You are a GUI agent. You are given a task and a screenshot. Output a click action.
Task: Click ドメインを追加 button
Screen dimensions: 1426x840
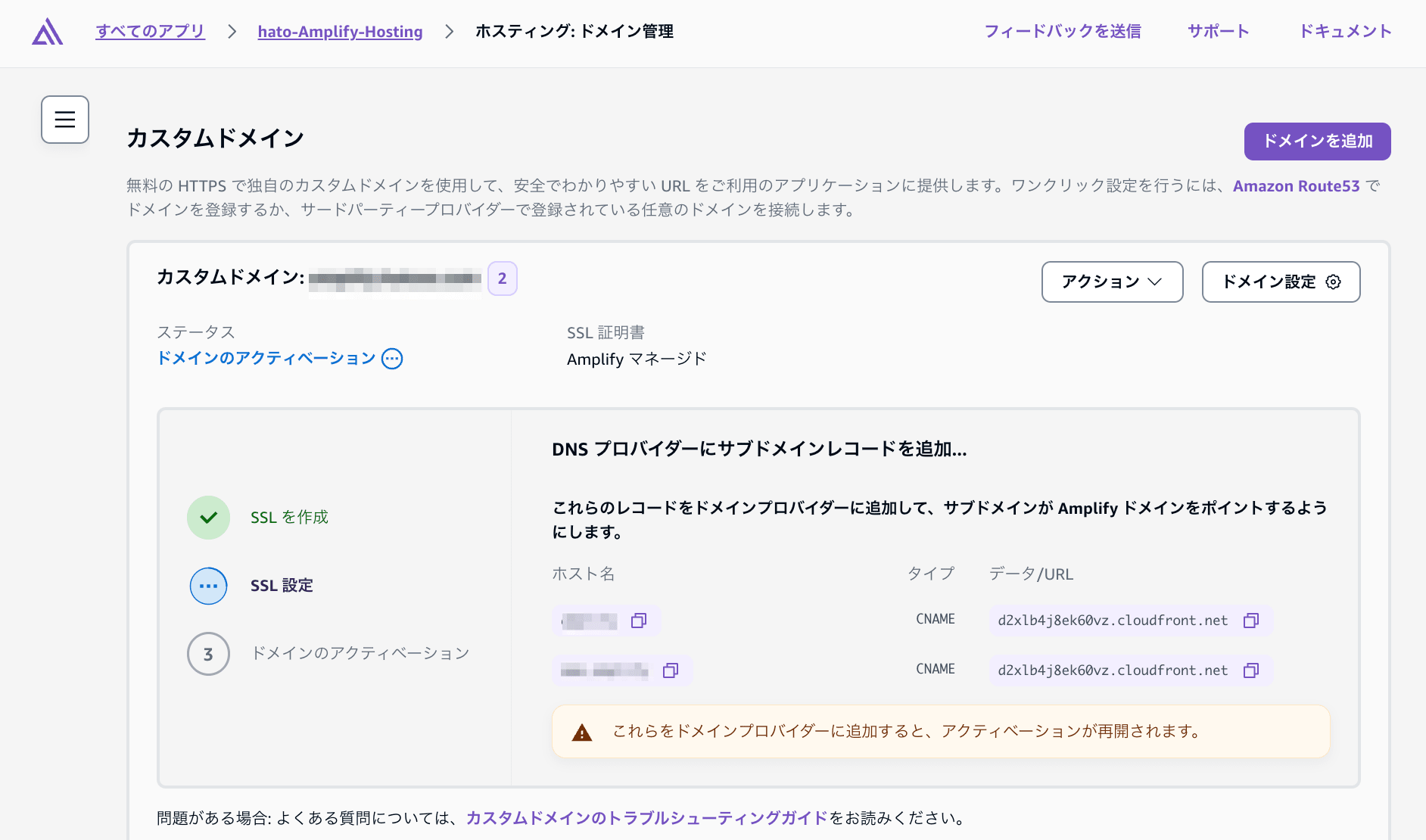1317,142
